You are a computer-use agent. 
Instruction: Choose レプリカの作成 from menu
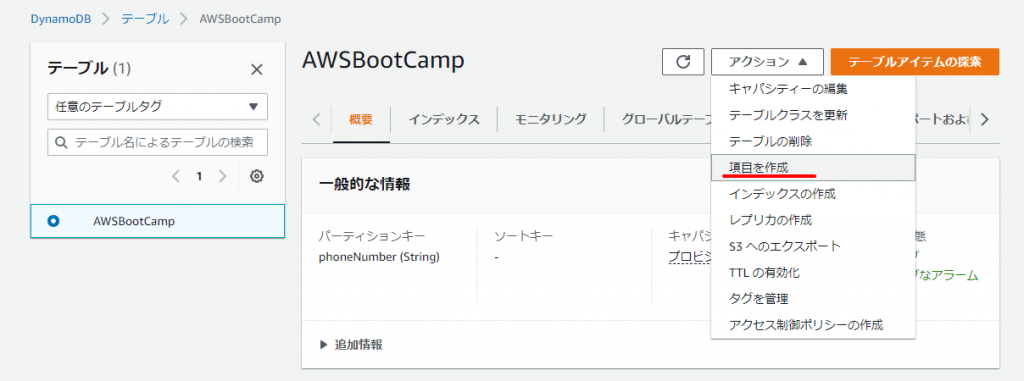point(813,220)
